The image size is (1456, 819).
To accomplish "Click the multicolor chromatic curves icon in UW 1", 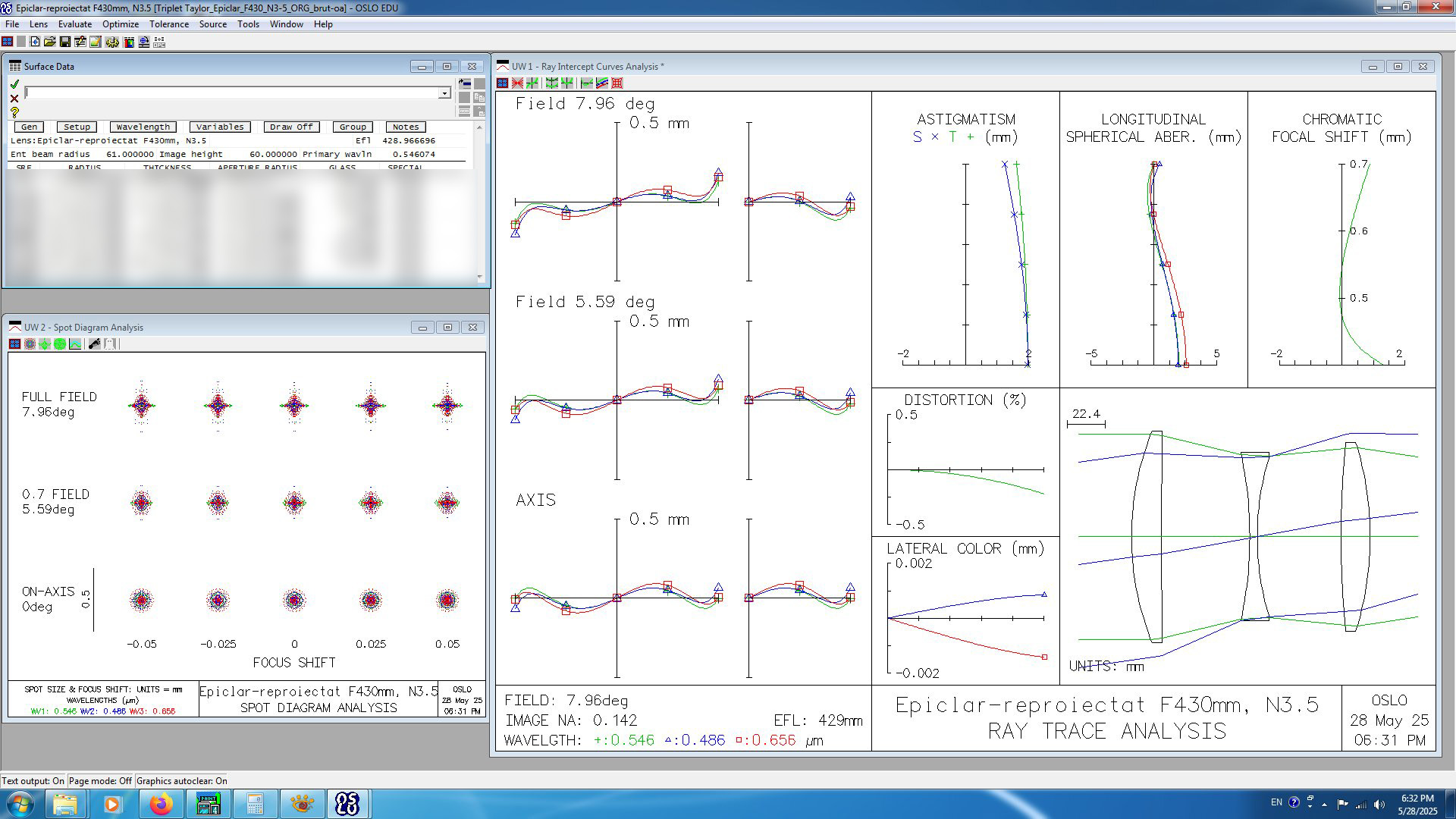I will coord(602,83).
